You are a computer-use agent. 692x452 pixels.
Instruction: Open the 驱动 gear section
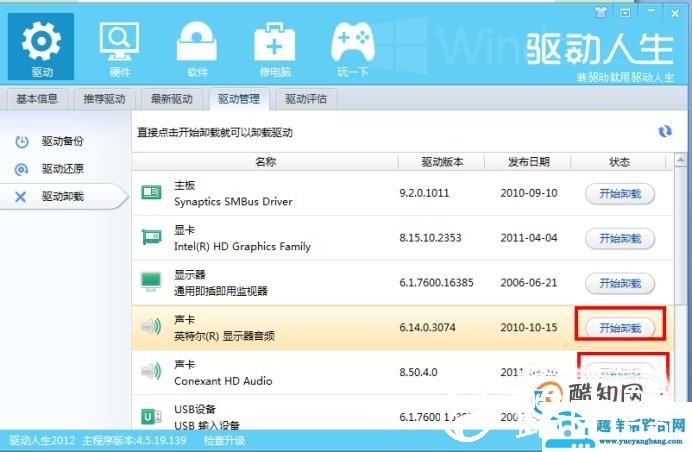(41, 46)
